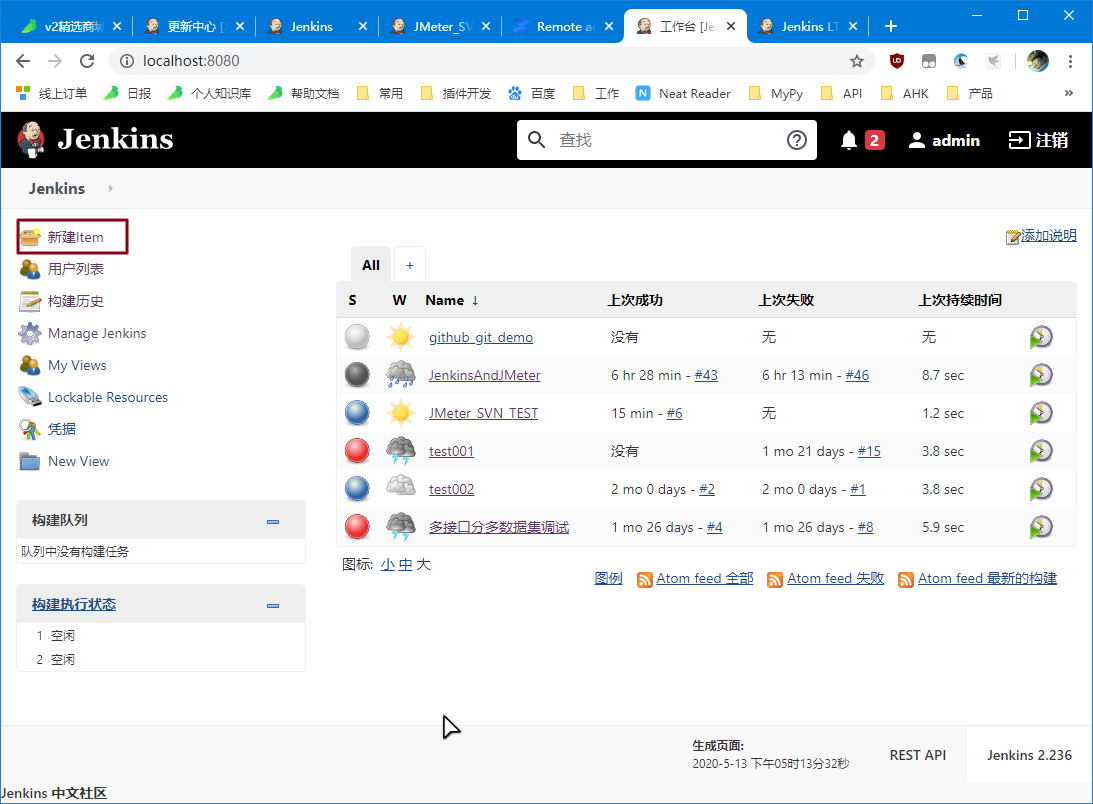Open notifications bell icon

(x=848, y=140)
